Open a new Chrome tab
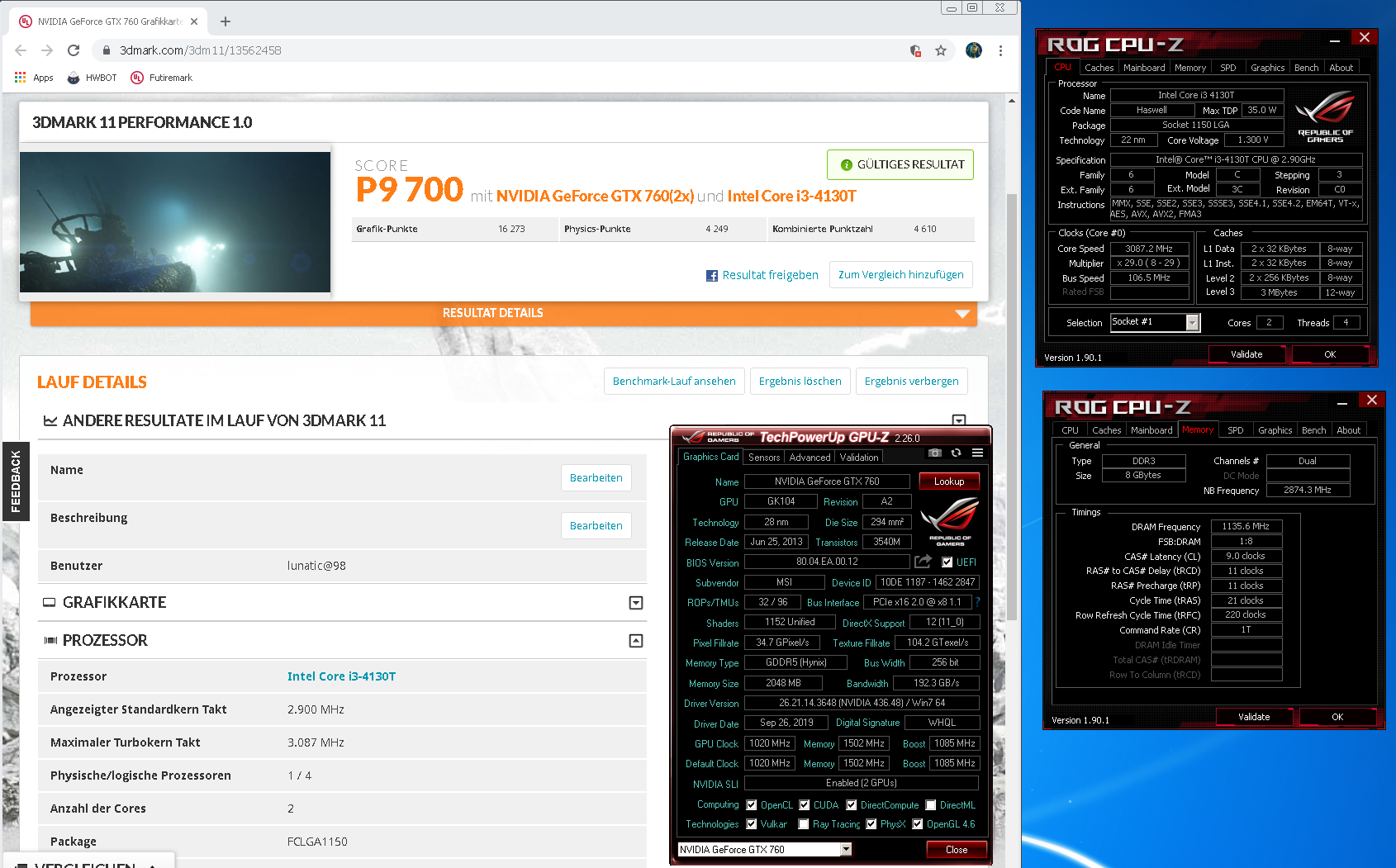This screenshot has height=868, width=1396. pos(226,21)
